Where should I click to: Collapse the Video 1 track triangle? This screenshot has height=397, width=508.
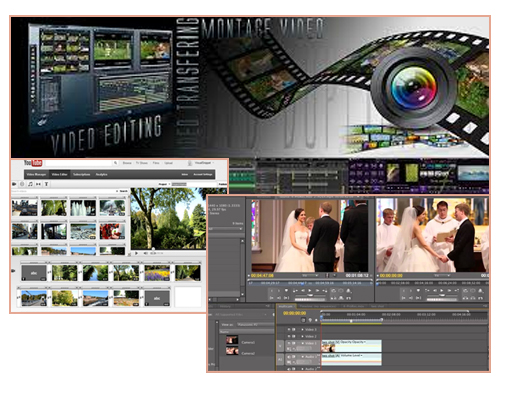point(302,343)
